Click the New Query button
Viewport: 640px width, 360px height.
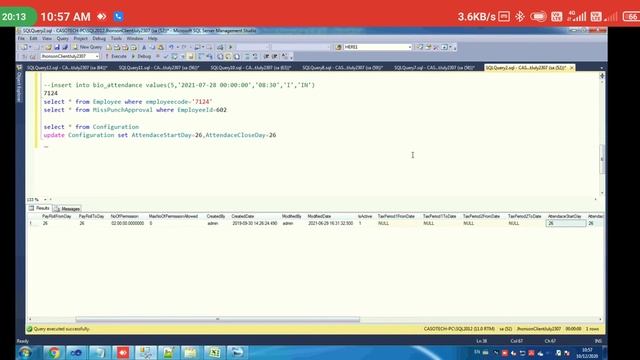click(87, 47)
